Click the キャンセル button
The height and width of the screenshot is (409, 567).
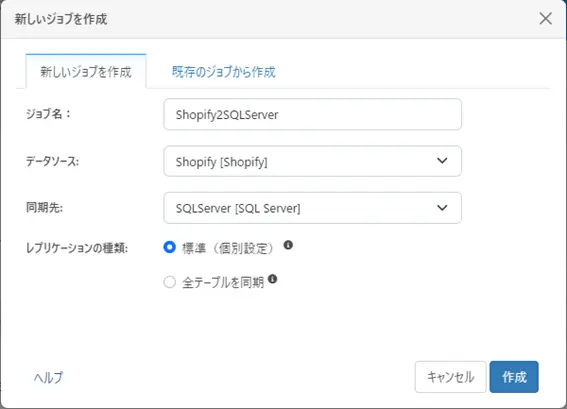pyautogui.click(x=451, y=377)
